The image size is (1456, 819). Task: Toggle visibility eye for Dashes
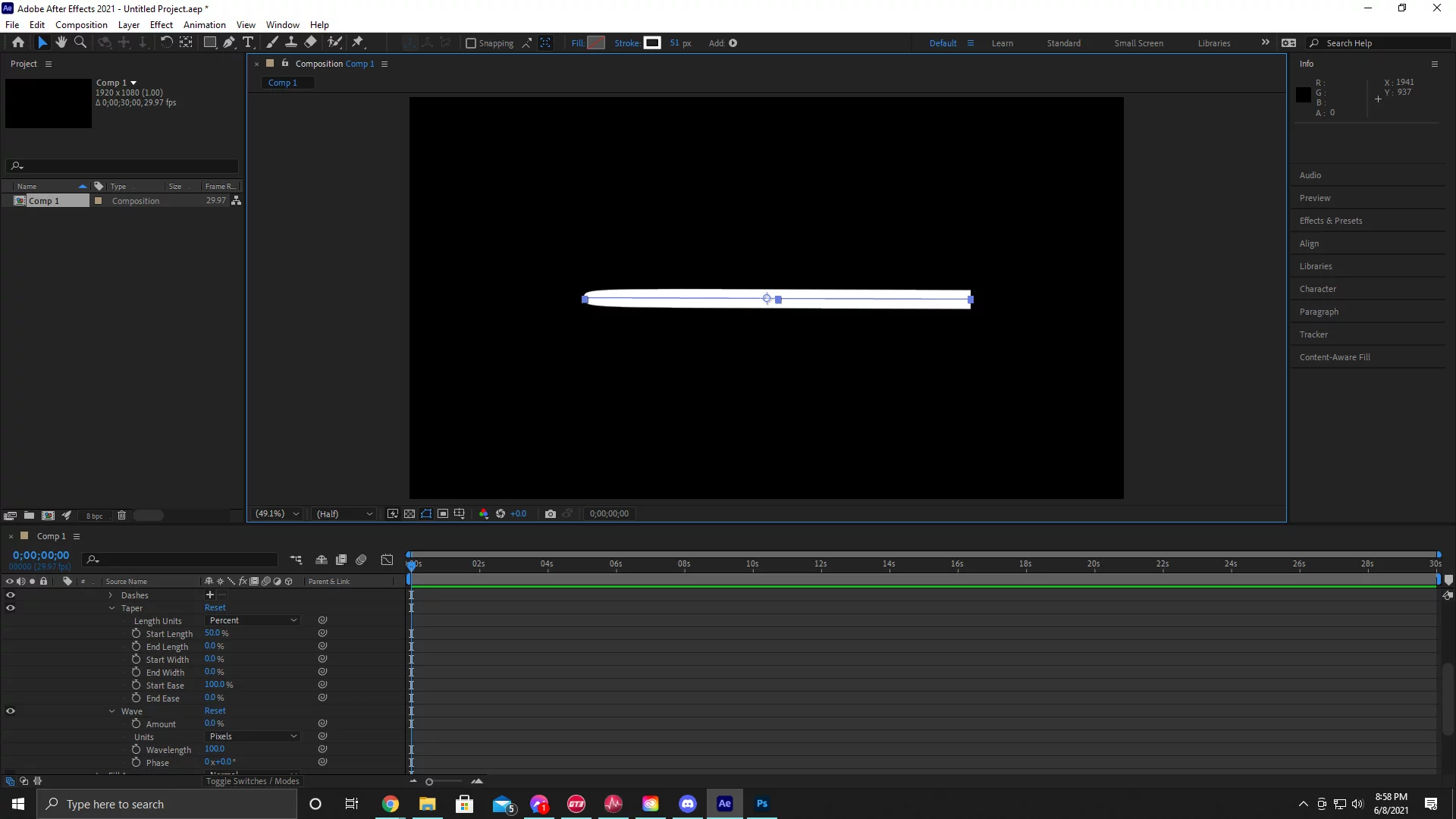click(x=11, y=595)
